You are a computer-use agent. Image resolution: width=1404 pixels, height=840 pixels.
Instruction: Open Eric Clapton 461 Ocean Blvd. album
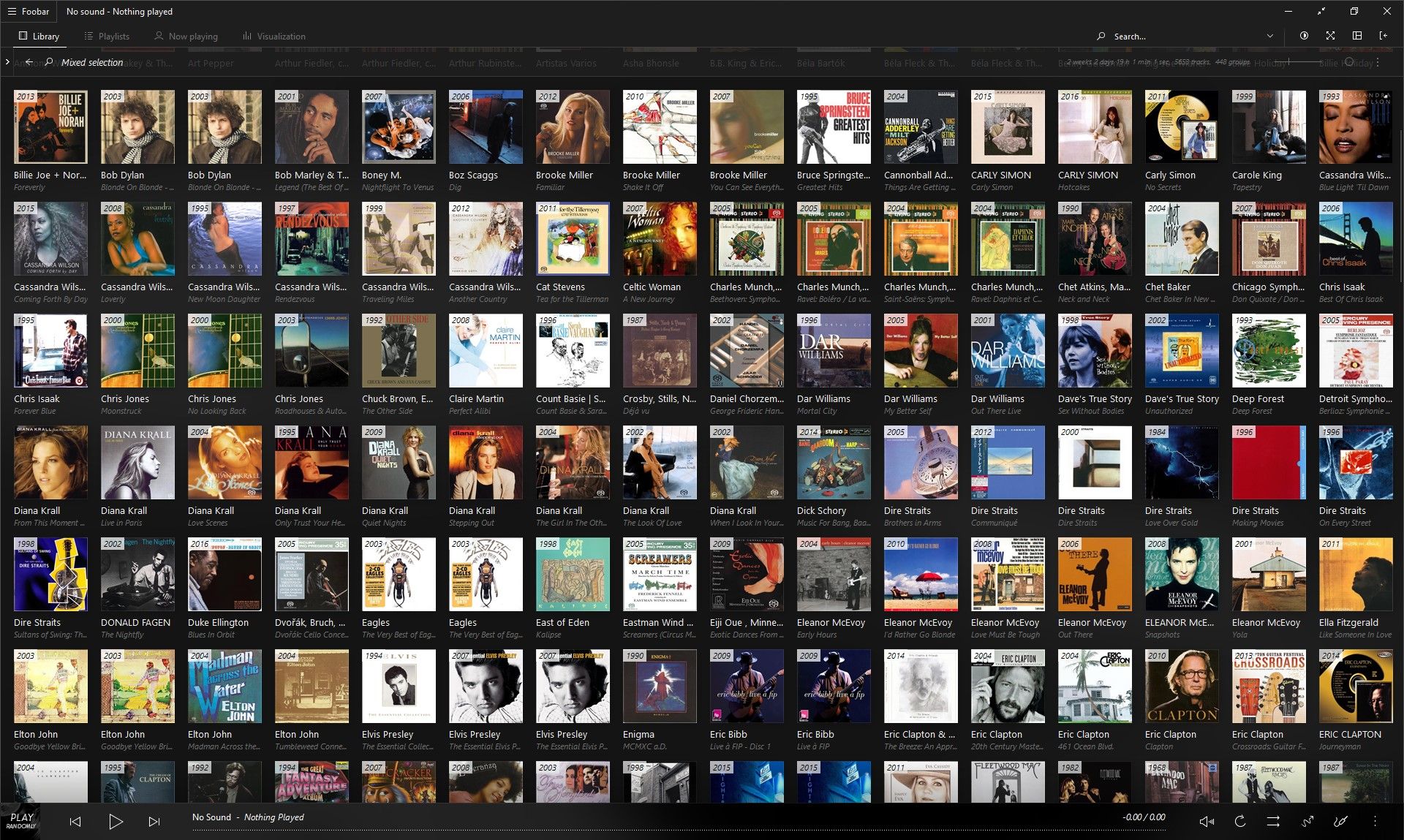[x=1095, y=686]
